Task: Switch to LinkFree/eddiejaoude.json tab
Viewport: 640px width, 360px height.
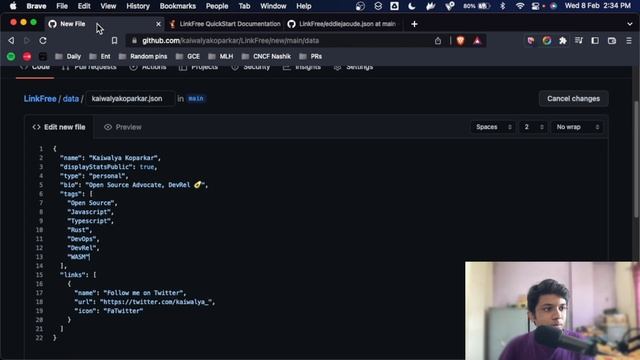Action: (x=343, y=24)
